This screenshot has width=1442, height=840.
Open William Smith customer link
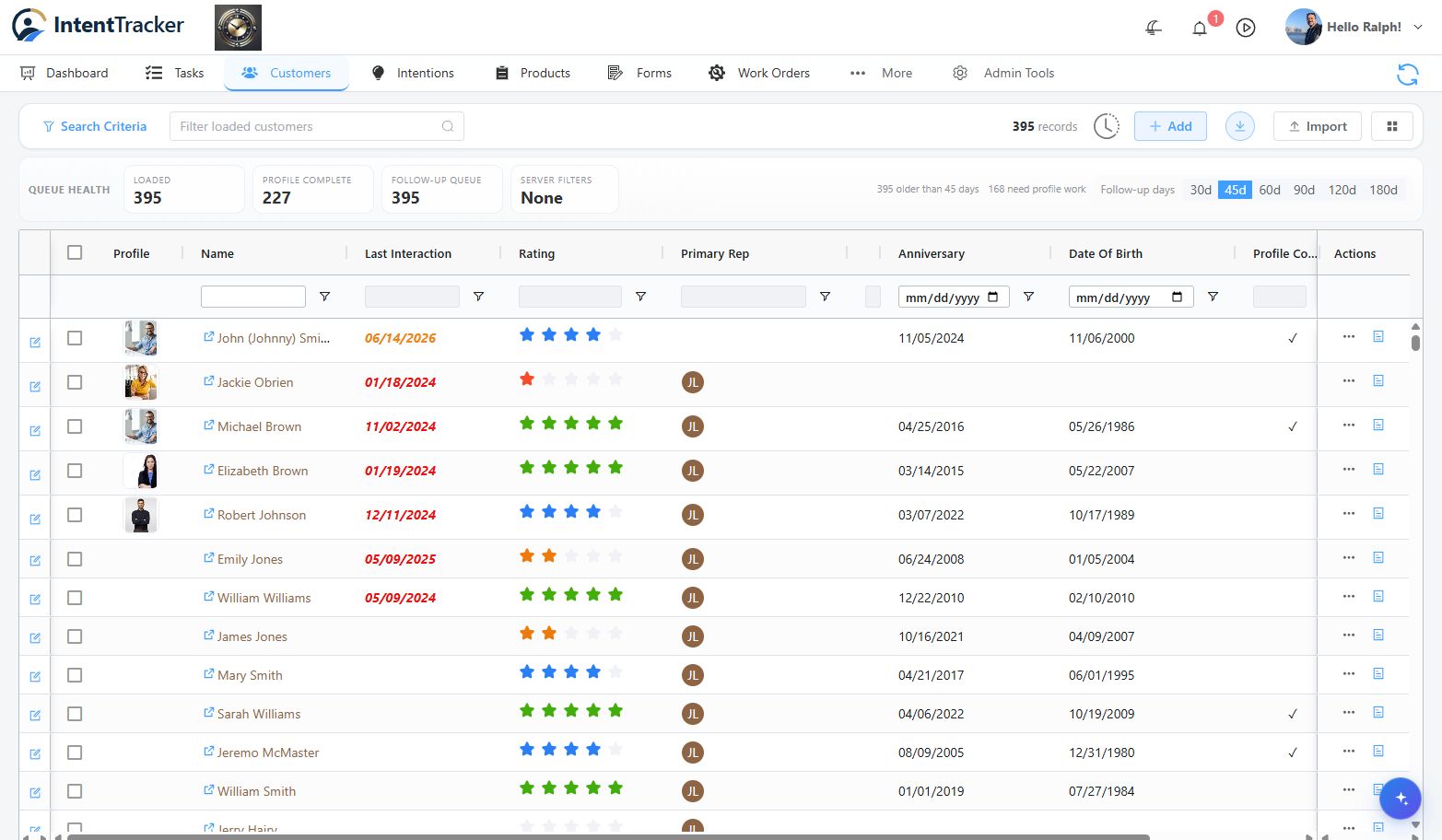[256, 791]
